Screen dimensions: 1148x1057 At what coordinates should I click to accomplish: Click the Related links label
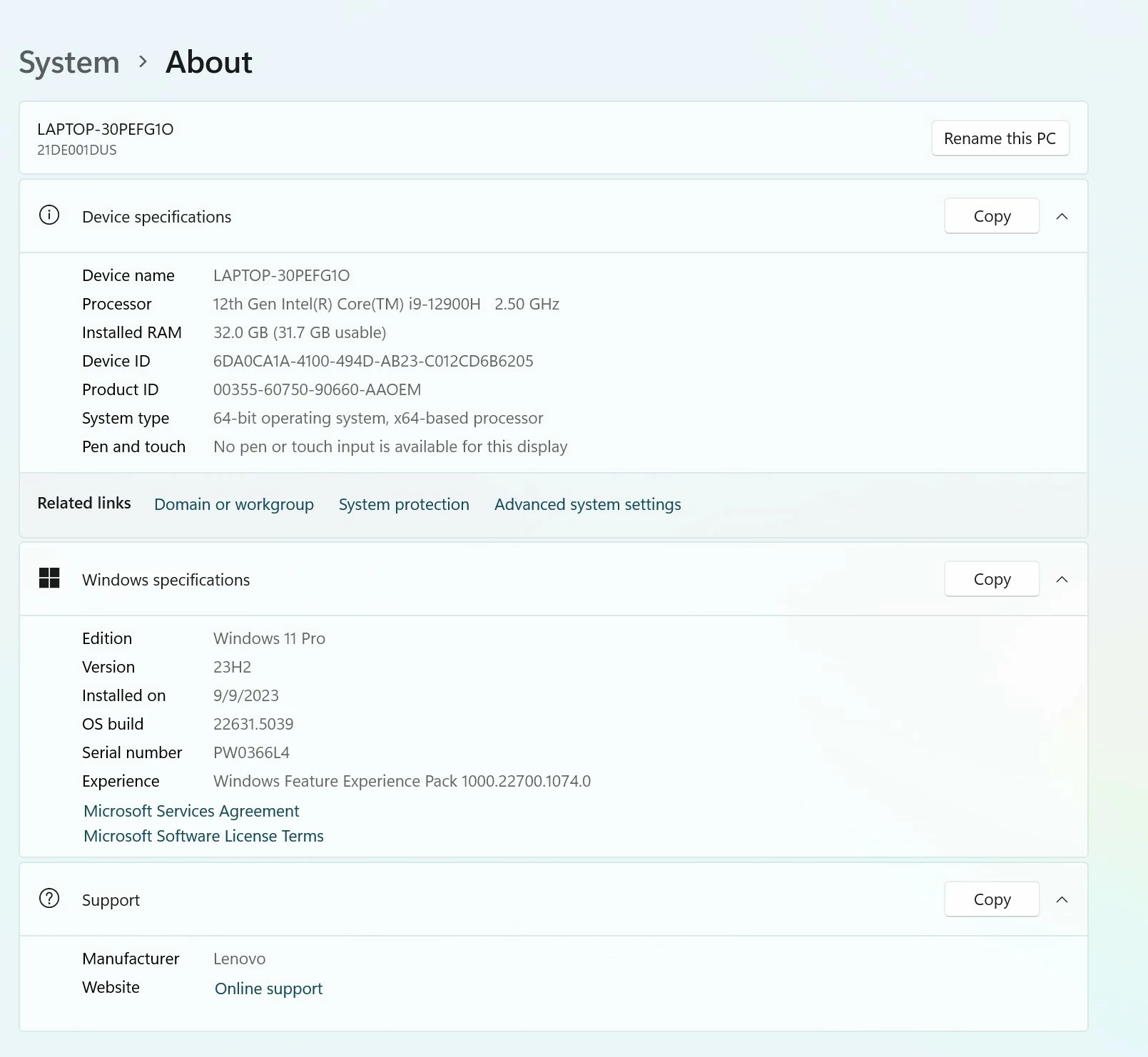[x=84, y=503]
